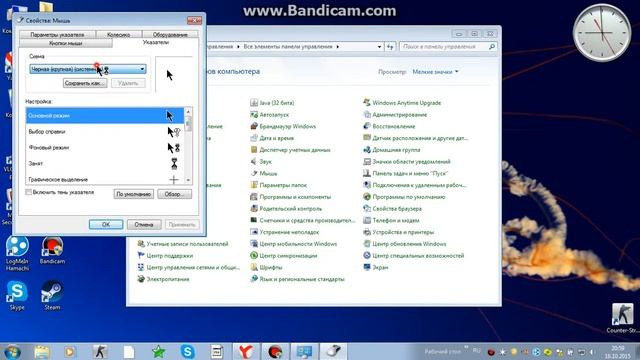Open Автозапуск in Control Panel
The height and width of the screenshot is (360, 640).
point(269,115)
